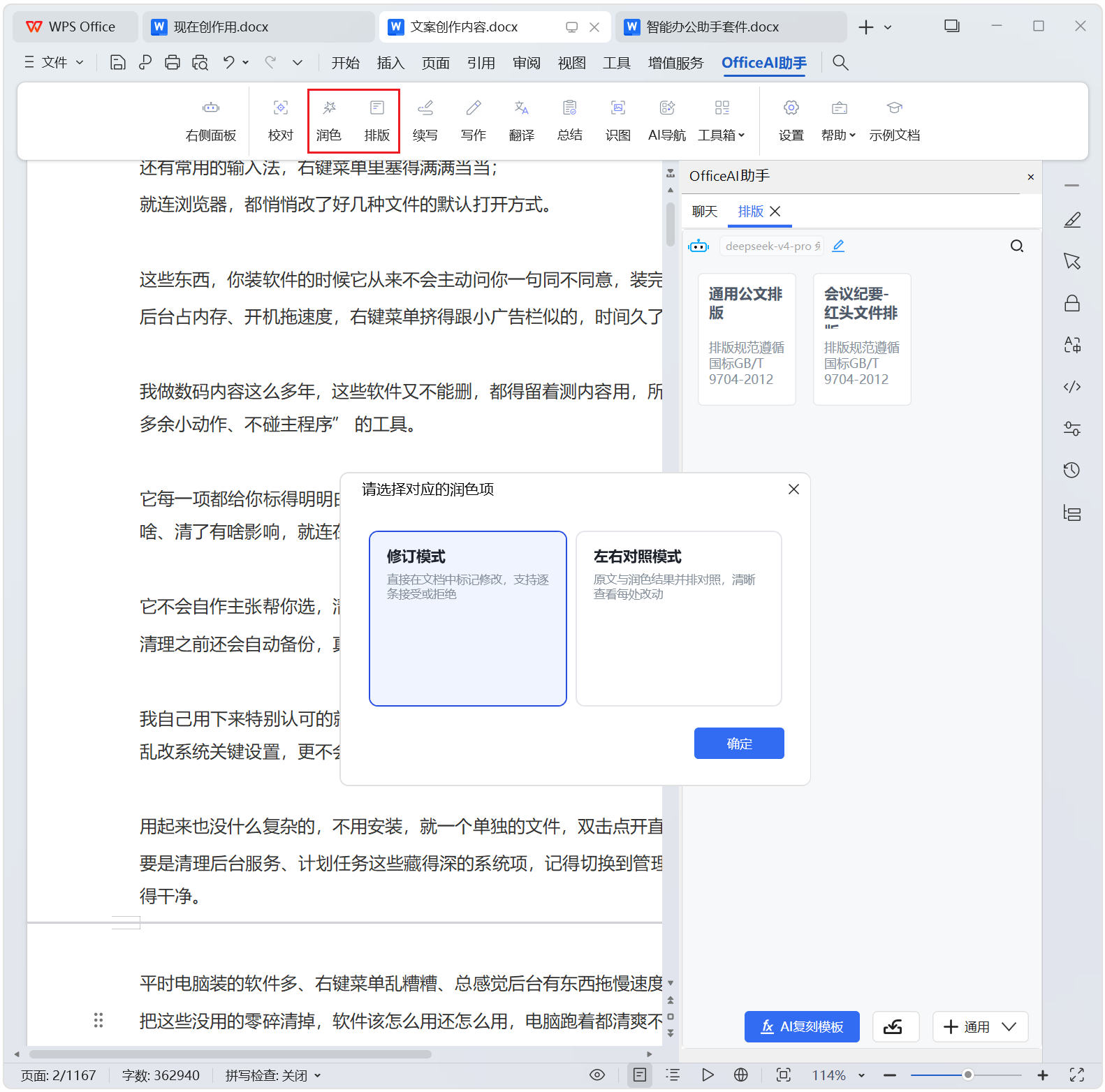Image resolution: width=1105 pixels, height=1092 pixels.
Task: Enter fullscreen from status bar
Action: pos(1077,1075)
